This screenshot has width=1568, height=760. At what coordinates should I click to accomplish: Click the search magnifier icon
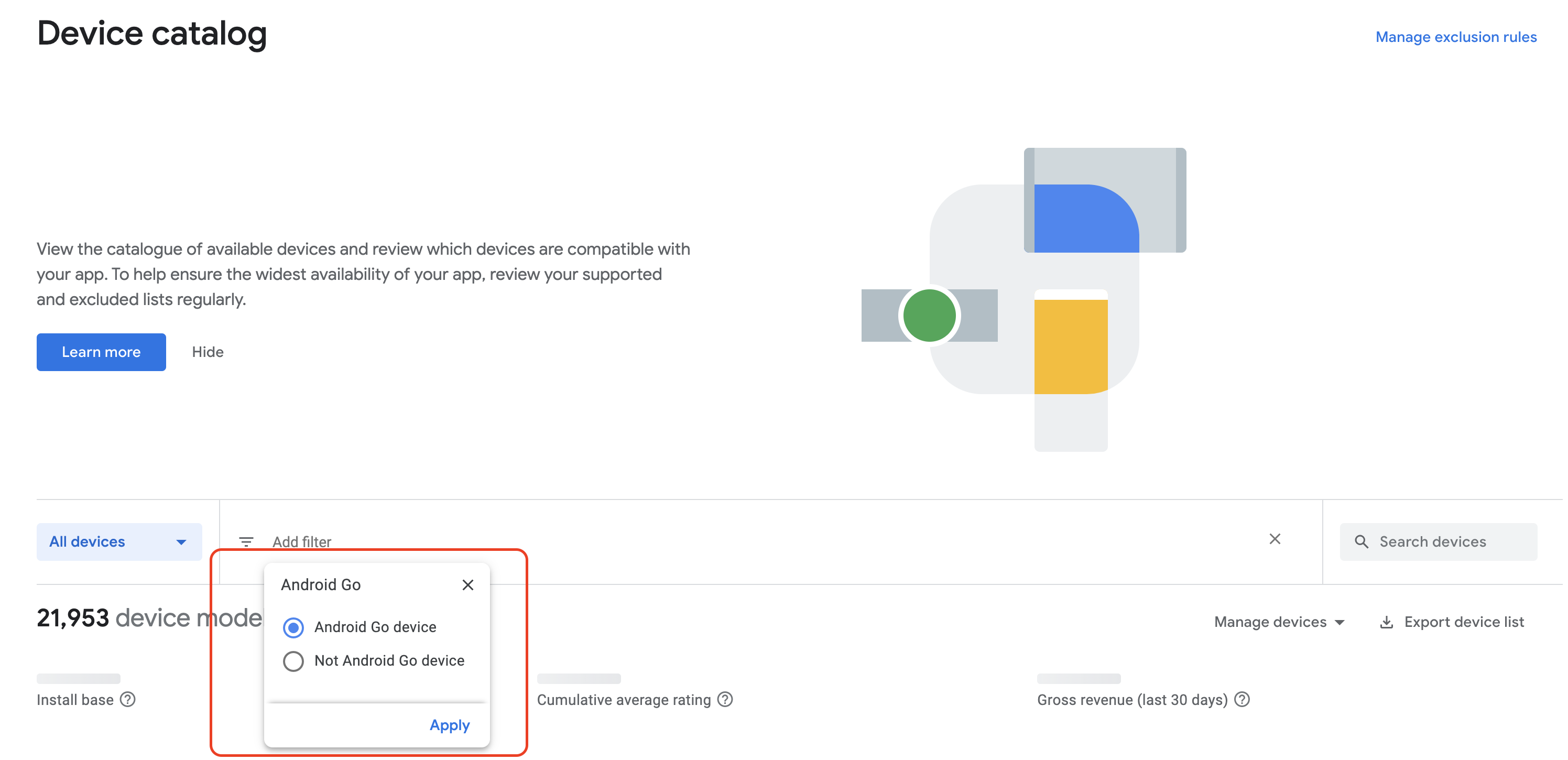[1361, 541]
